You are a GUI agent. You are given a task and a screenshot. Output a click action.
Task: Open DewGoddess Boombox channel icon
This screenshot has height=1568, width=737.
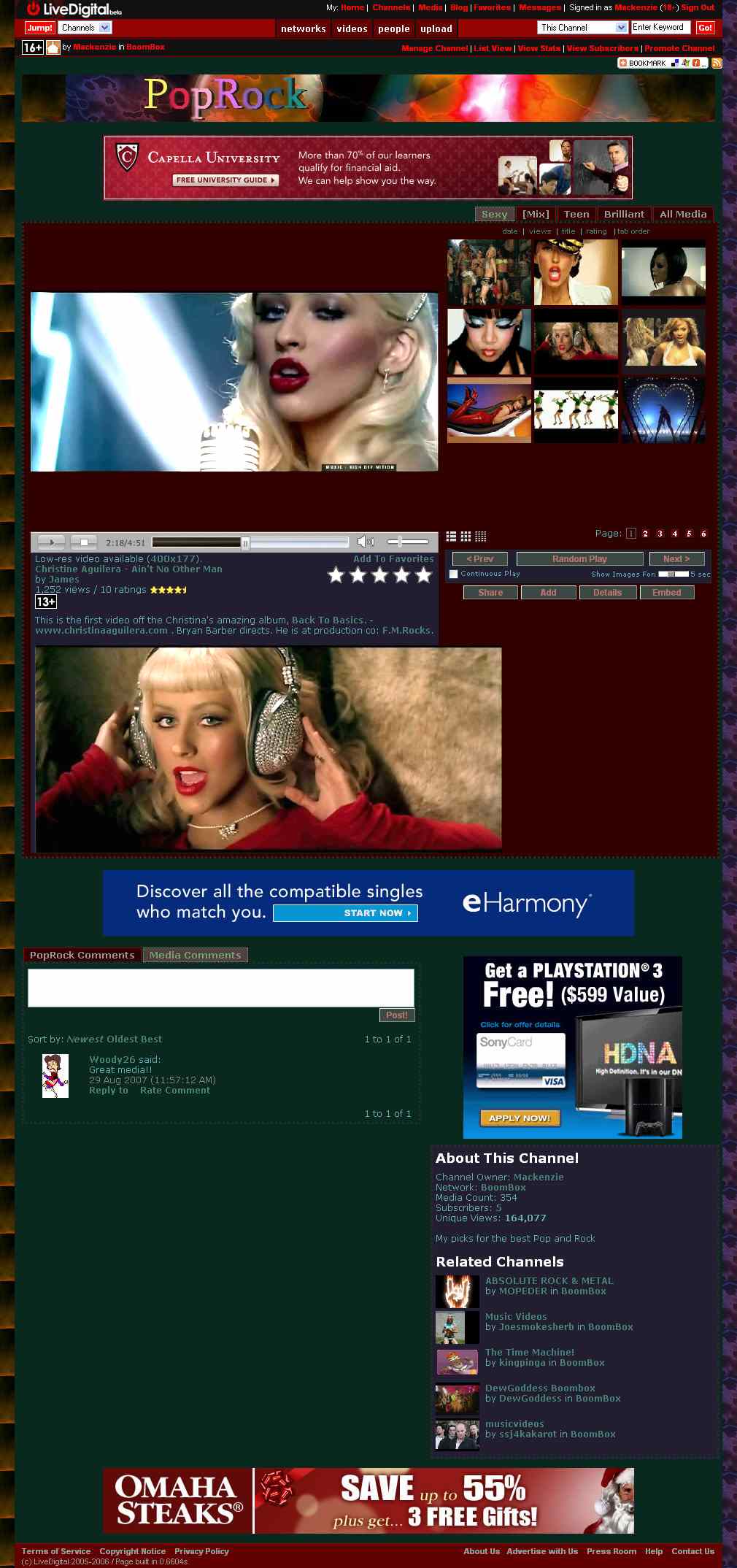457,1399
